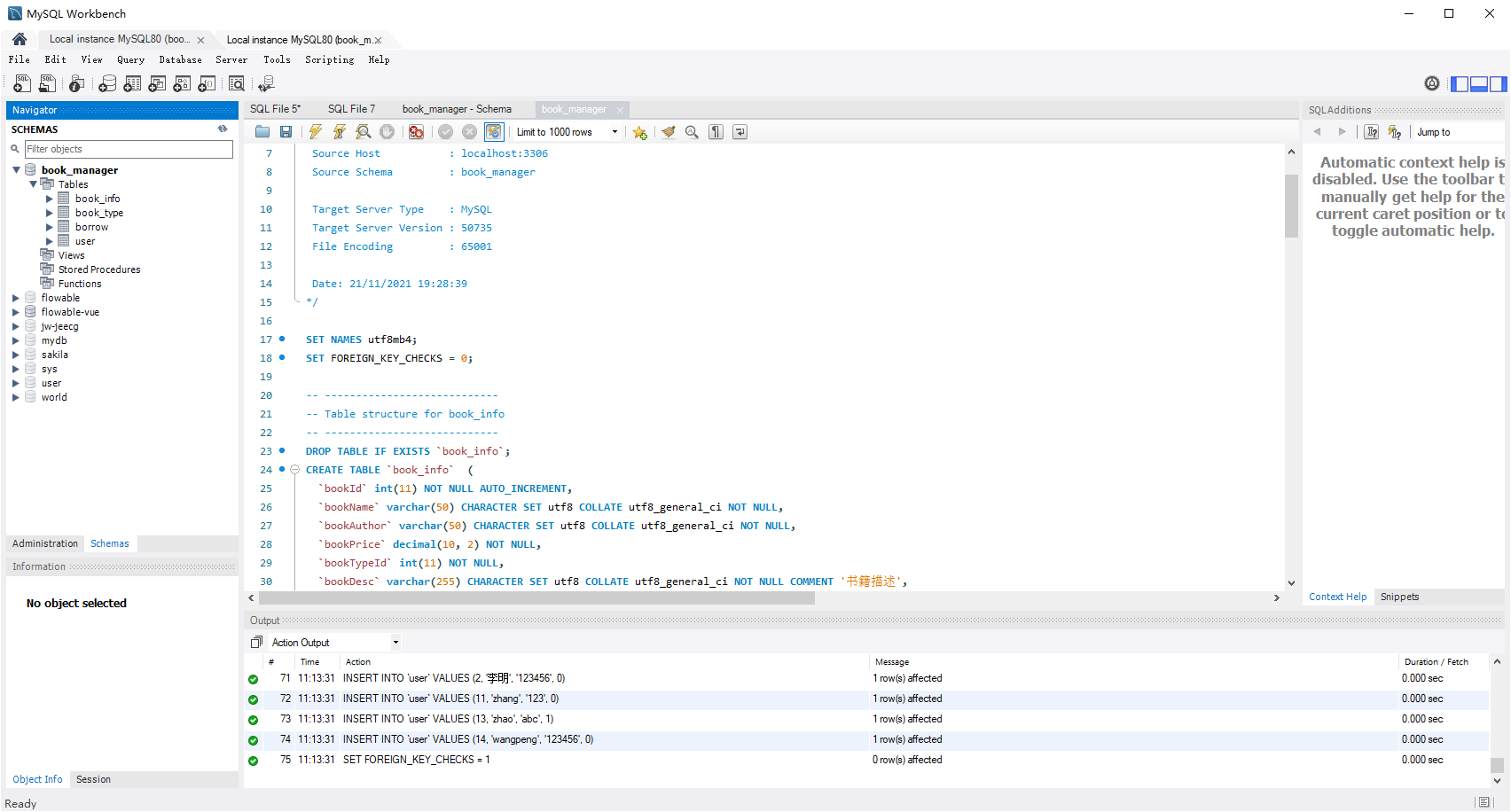The height and width of the screenshot is (812, 1511).
Task: Toggle automatic context help
Action: click(1395, 132)
